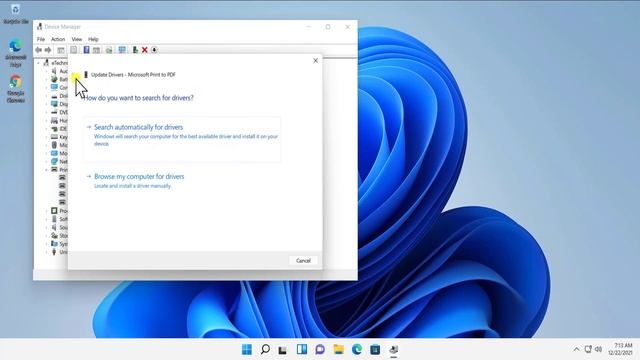The width and height of the screenshot is (640, 360).
Task: Show hidden icons tray chevron
Action: [x=576, y=349]
